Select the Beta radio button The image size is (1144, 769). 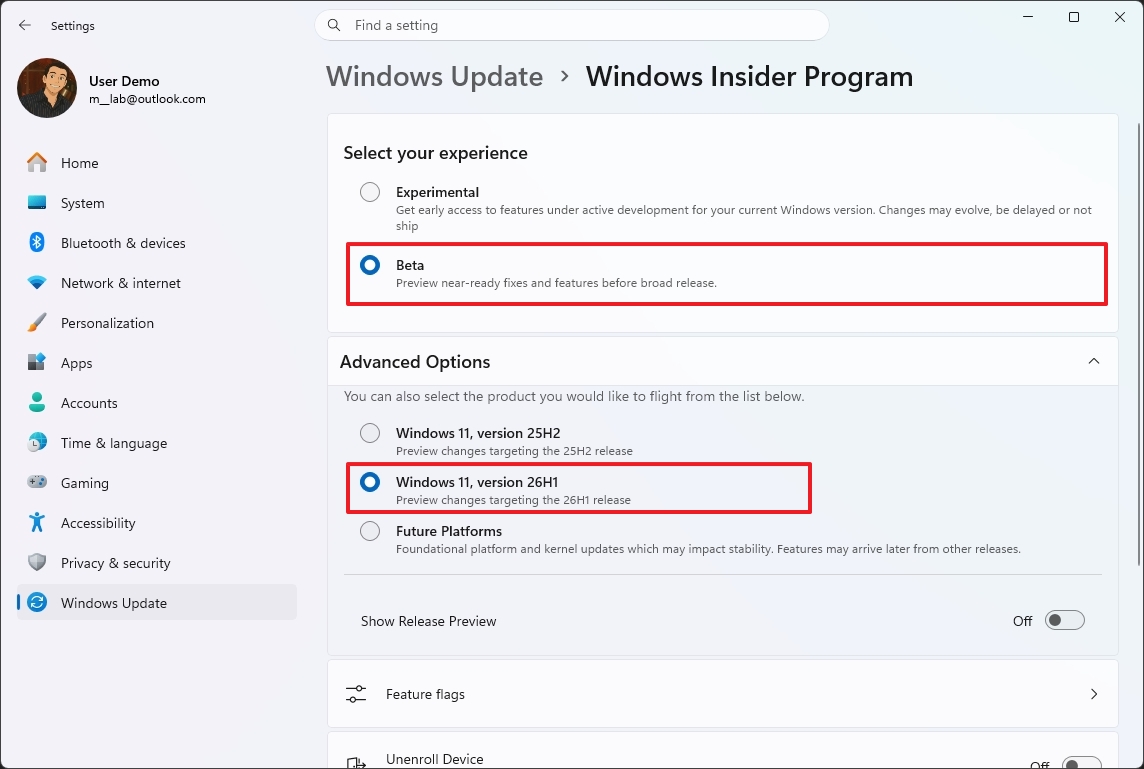click(x=370, y=265)
